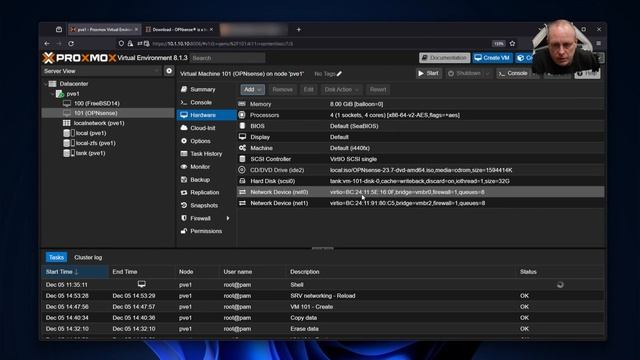The height and width of the screenshot is (360, 640).
Task: Open the Server View dropdown
Action: 101,71
